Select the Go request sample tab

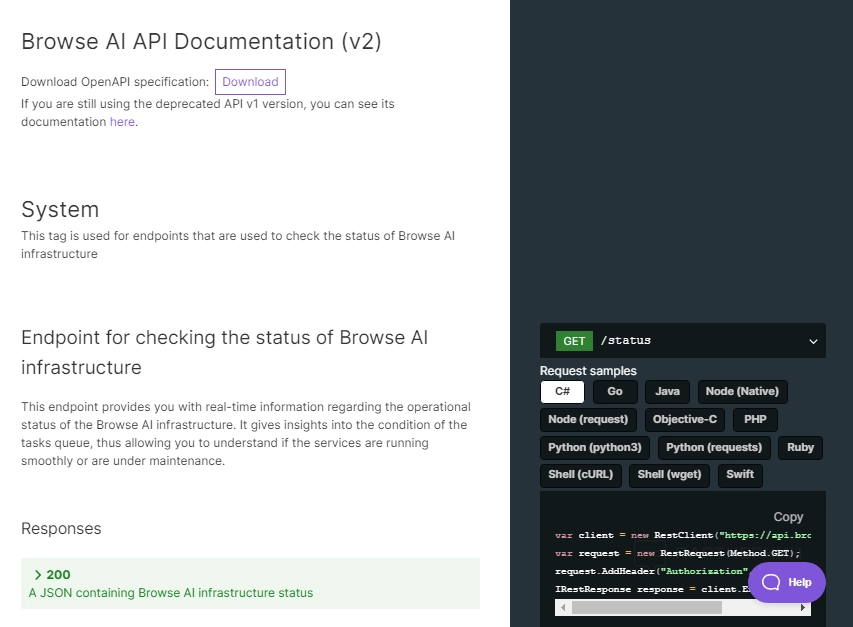tap(615, 392)
